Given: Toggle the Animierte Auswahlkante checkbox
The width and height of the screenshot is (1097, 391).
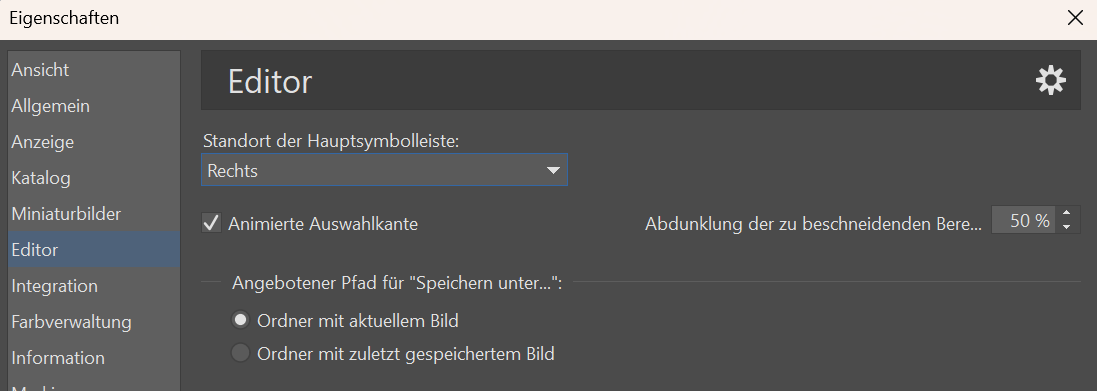Looking at the screenshot, I should pyautogui.click(x=211, y=224).
